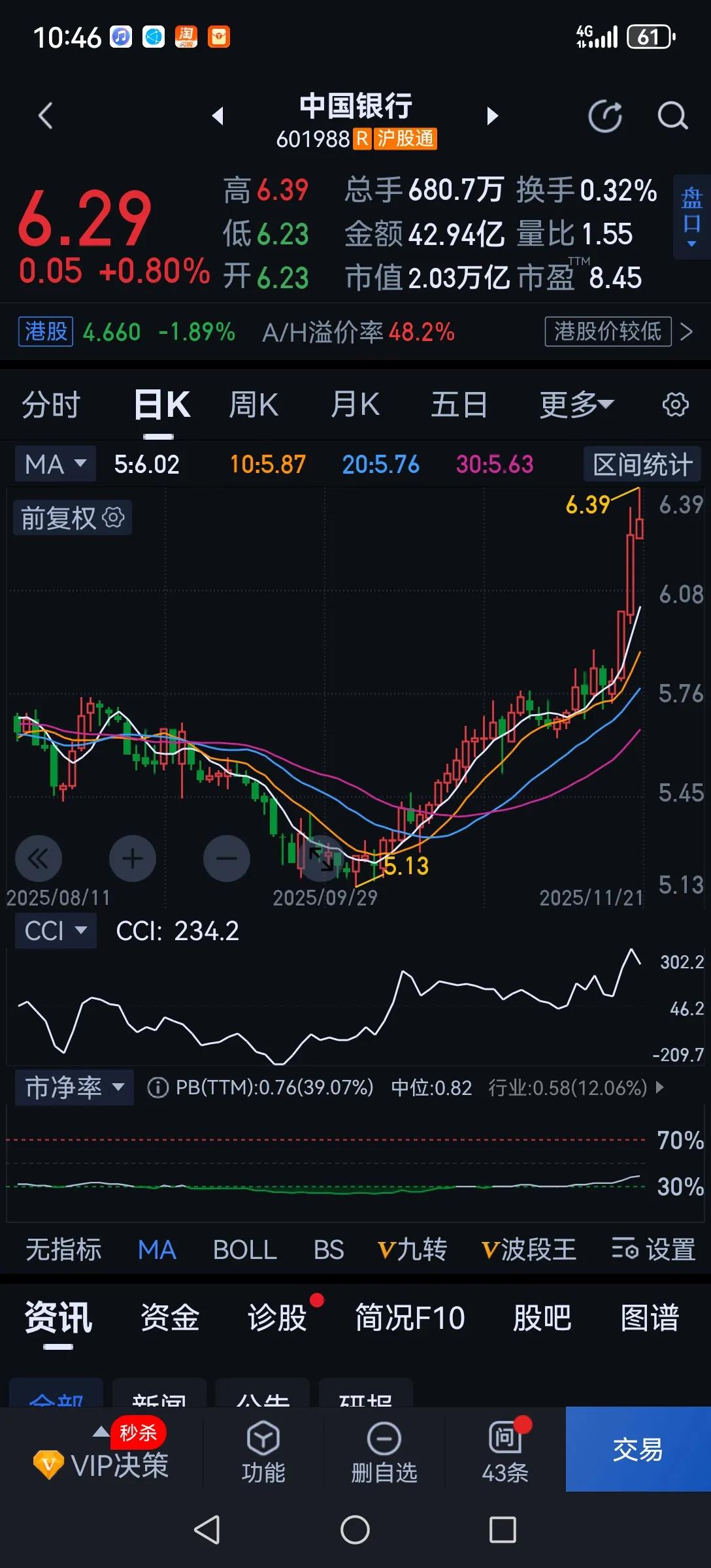Tap current price 6.29
The width and height of the screenshot is (711, 1568).
(x=85, y=218)
